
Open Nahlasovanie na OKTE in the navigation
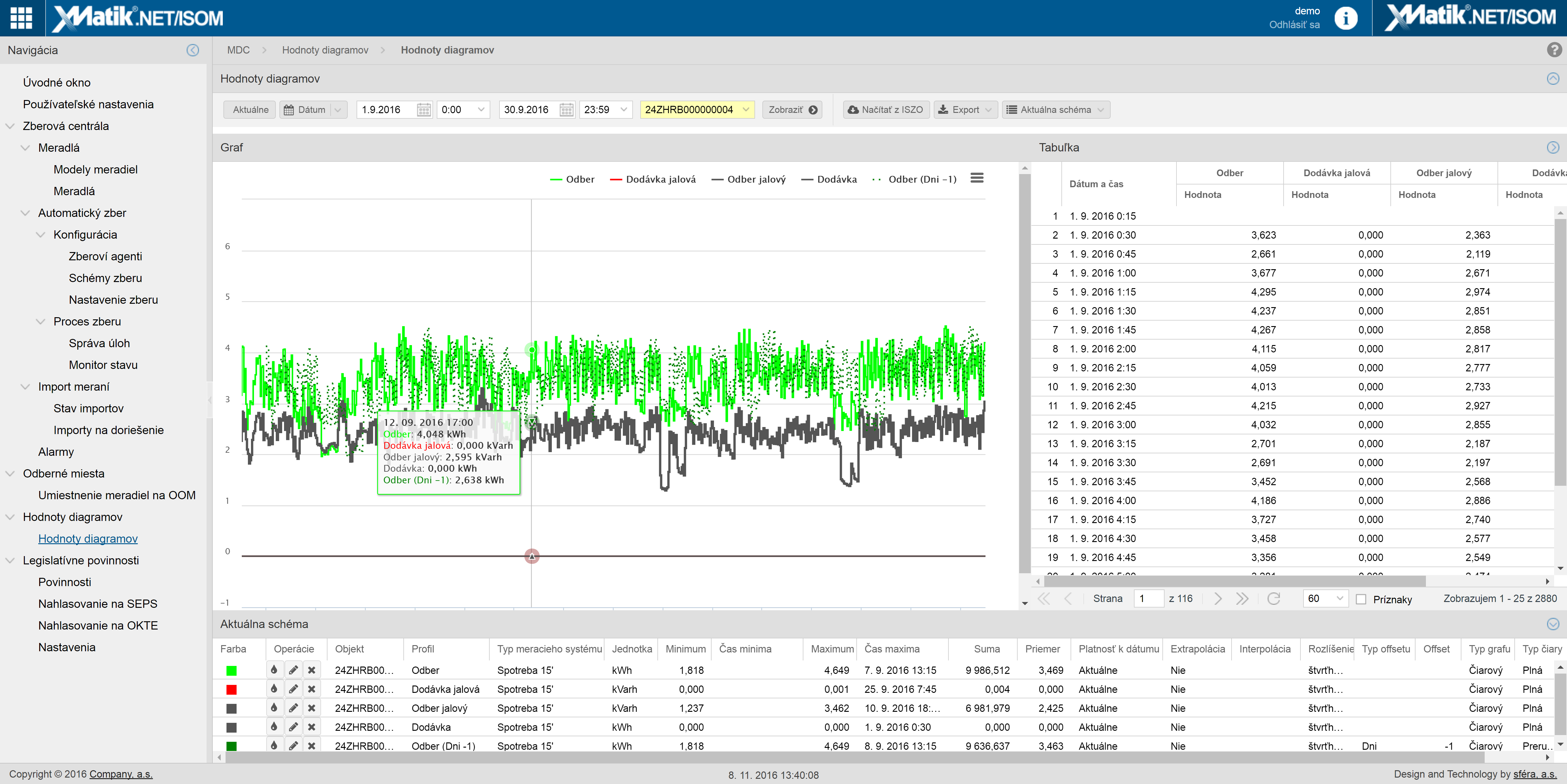98,625
